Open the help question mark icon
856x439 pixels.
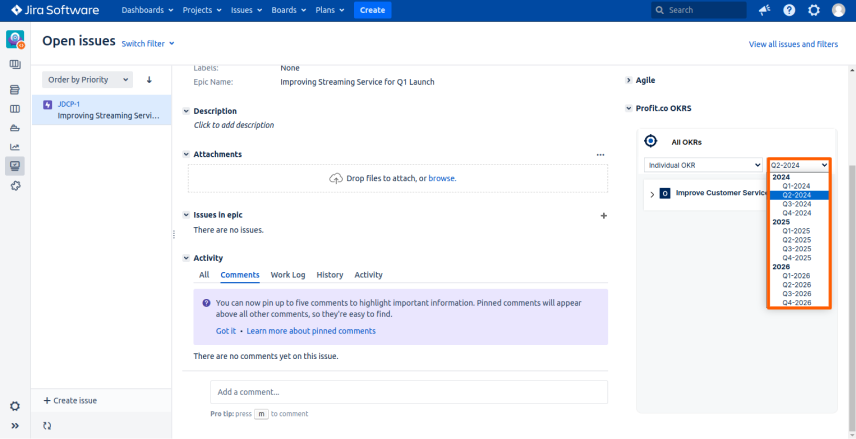pyautogui.click(x=789, y=10)
